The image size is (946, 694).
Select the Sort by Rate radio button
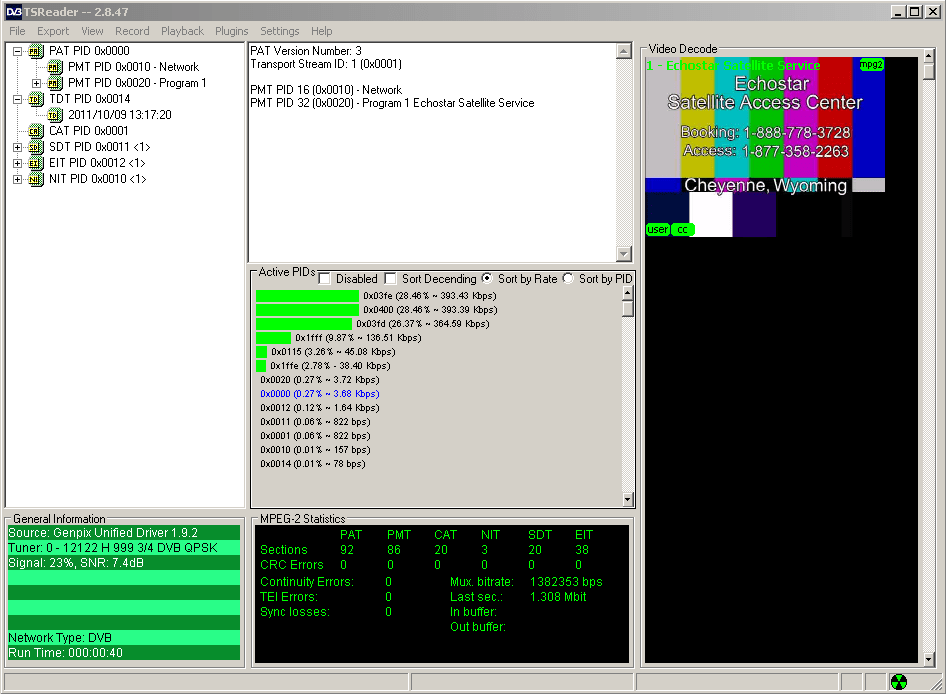click(487, 278)
